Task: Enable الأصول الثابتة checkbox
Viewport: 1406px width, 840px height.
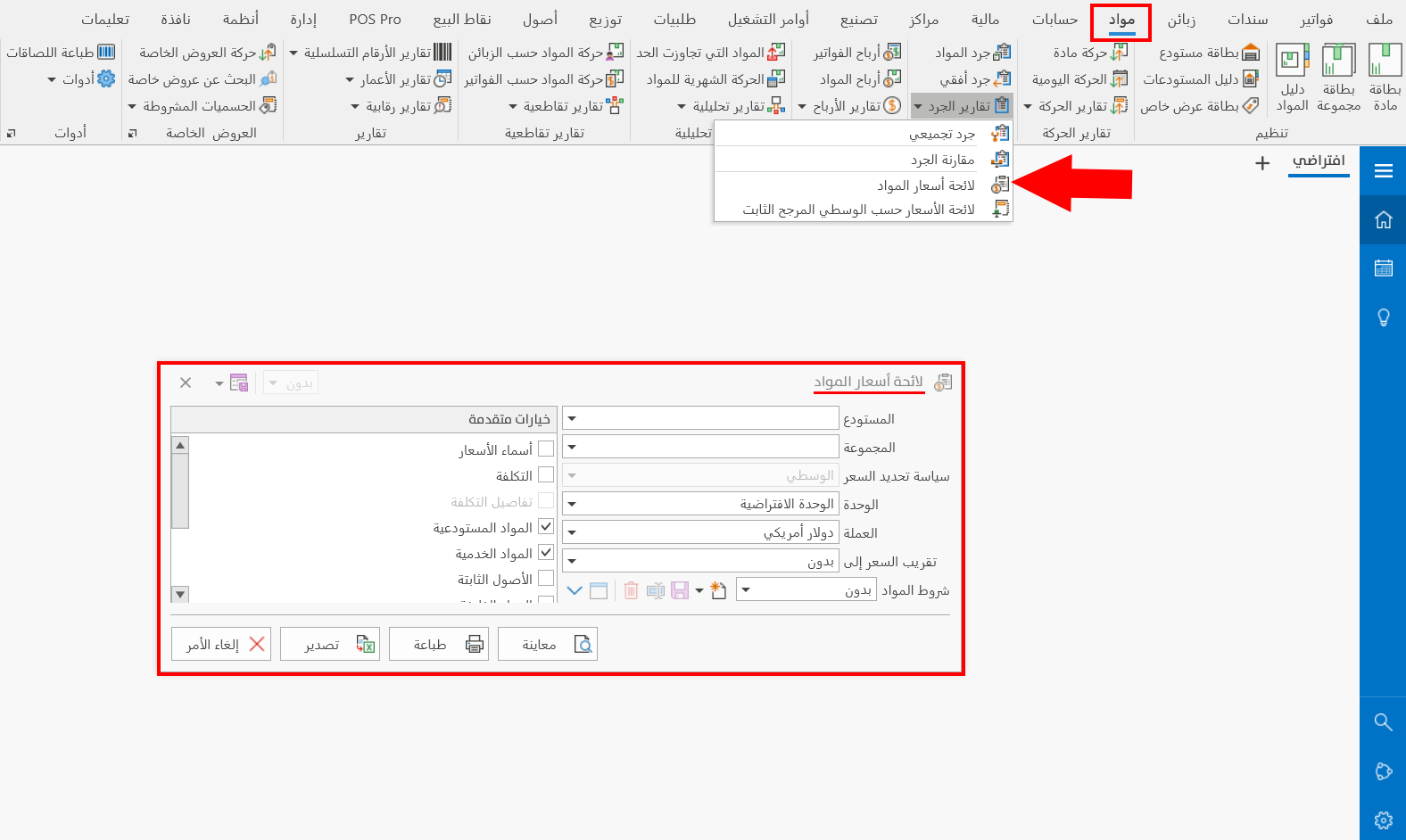Action: coord(546,578)
